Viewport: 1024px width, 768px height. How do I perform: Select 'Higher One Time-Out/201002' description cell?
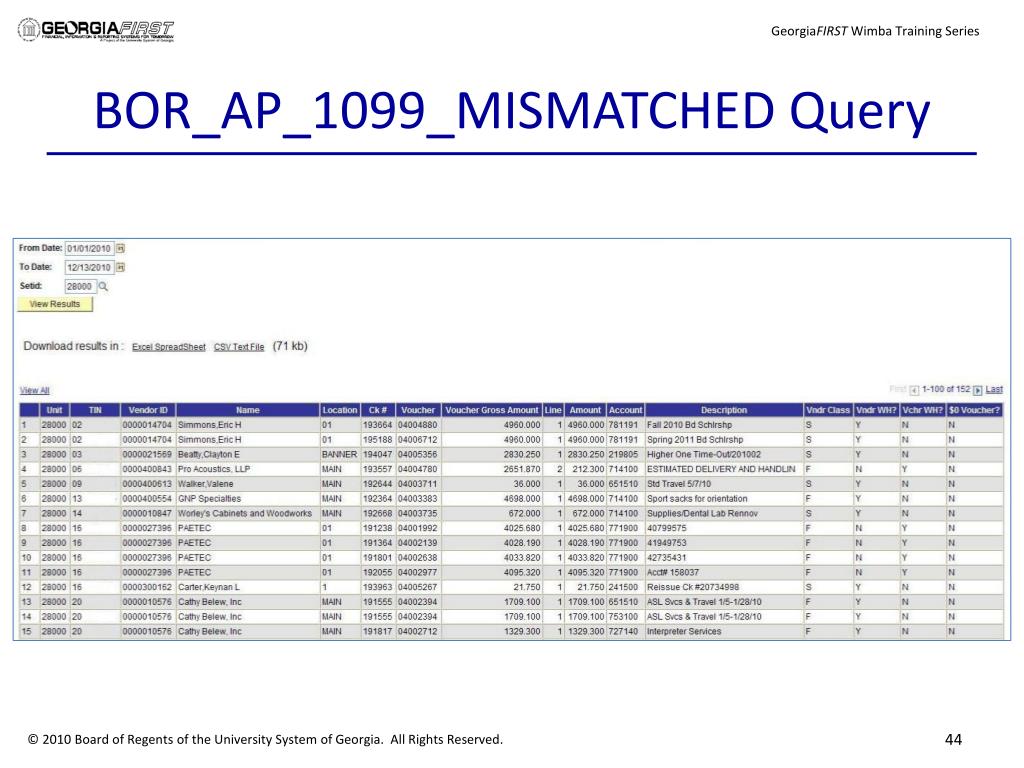pyautogui.click(x=724, y=455)
